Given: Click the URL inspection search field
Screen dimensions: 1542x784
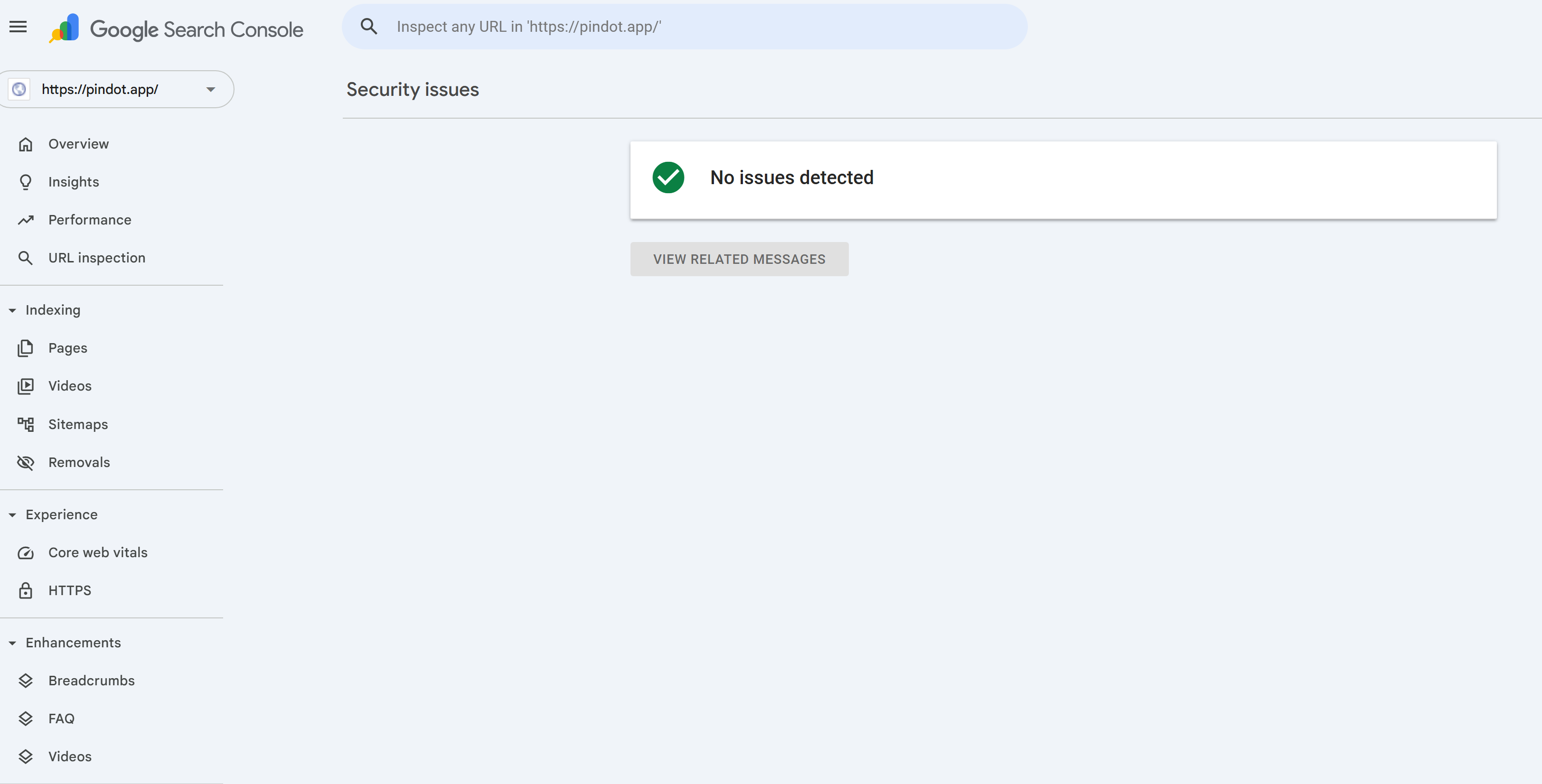Looking at the screenshot, I should (682, 26).
